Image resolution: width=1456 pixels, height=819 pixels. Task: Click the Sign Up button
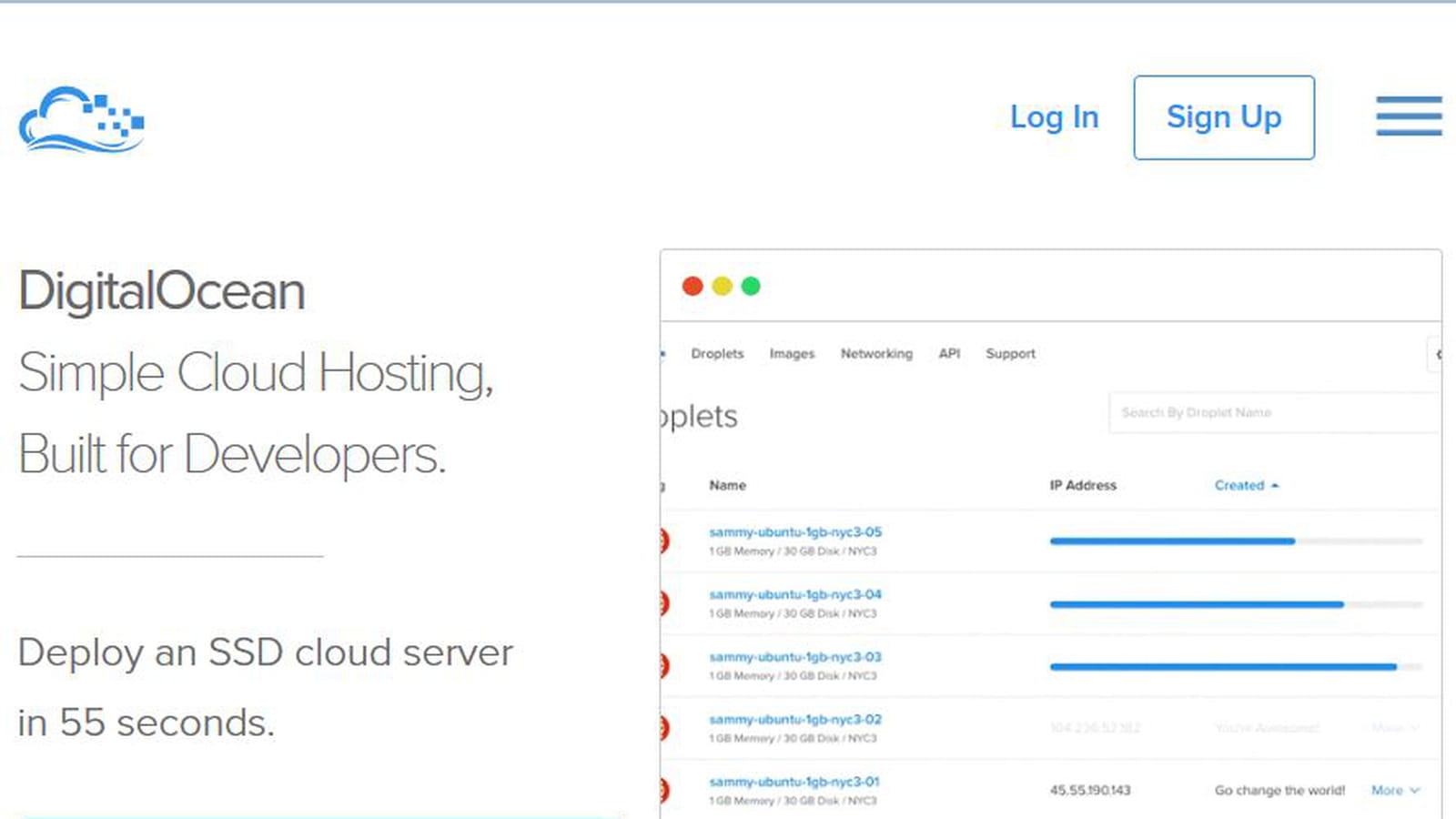point(1224,117)
